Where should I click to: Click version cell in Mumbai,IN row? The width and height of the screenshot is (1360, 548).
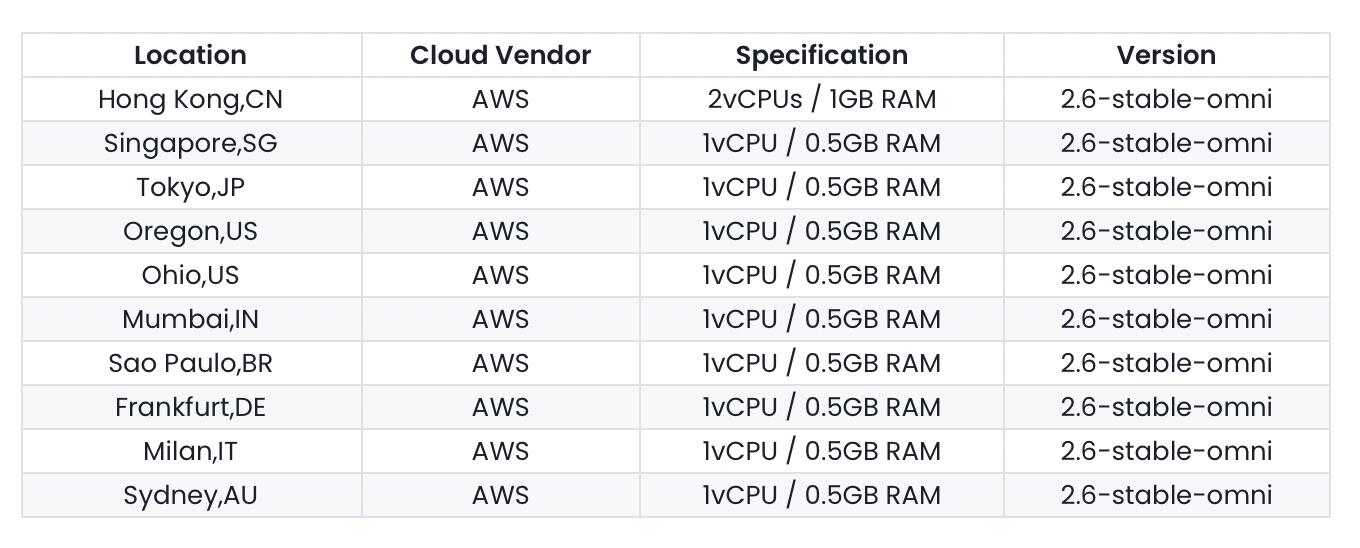point(1166,319)
